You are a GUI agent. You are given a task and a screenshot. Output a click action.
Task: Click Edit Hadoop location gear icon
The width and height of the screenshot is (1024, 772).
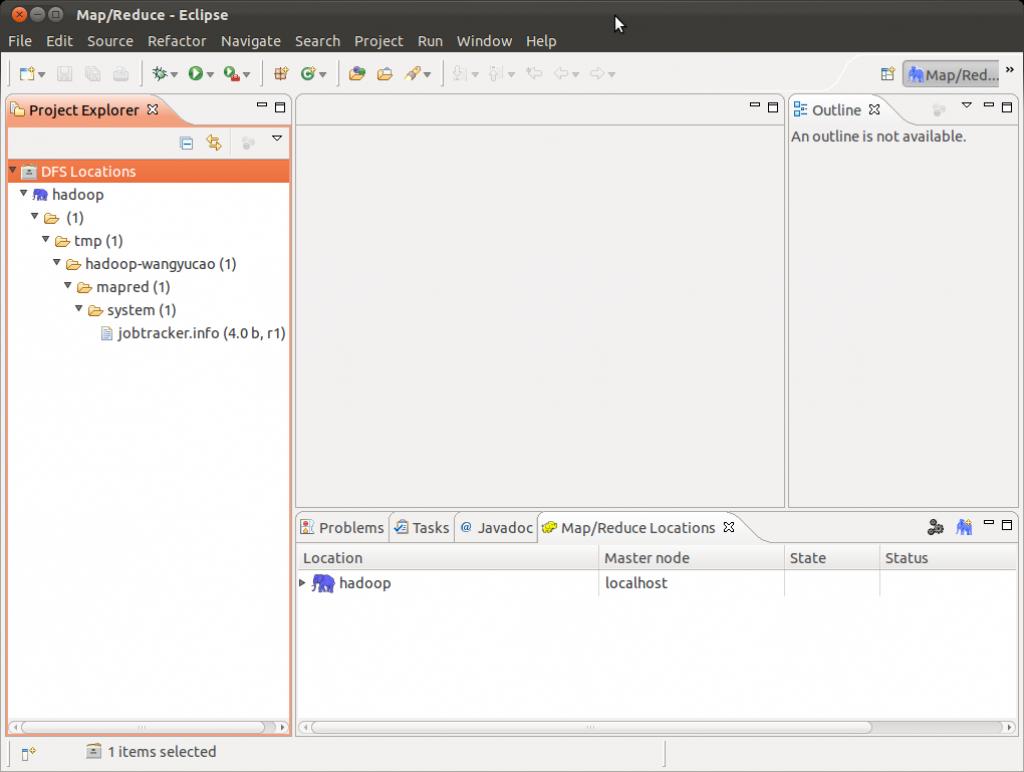(x=935, y=526)
